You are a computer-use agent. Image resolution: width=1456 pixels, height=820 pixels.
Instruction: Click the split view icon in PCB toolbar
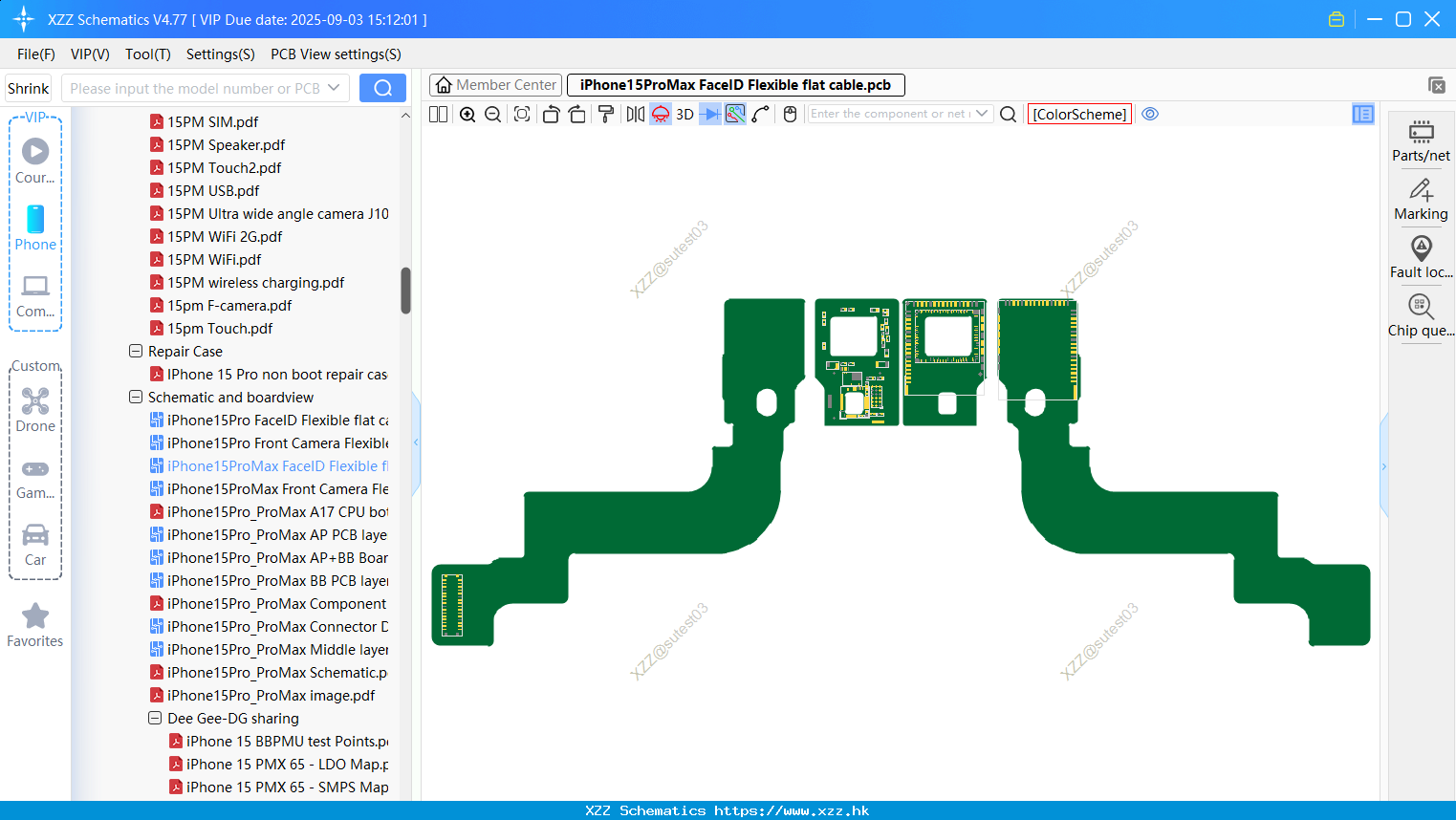(438, 115)
